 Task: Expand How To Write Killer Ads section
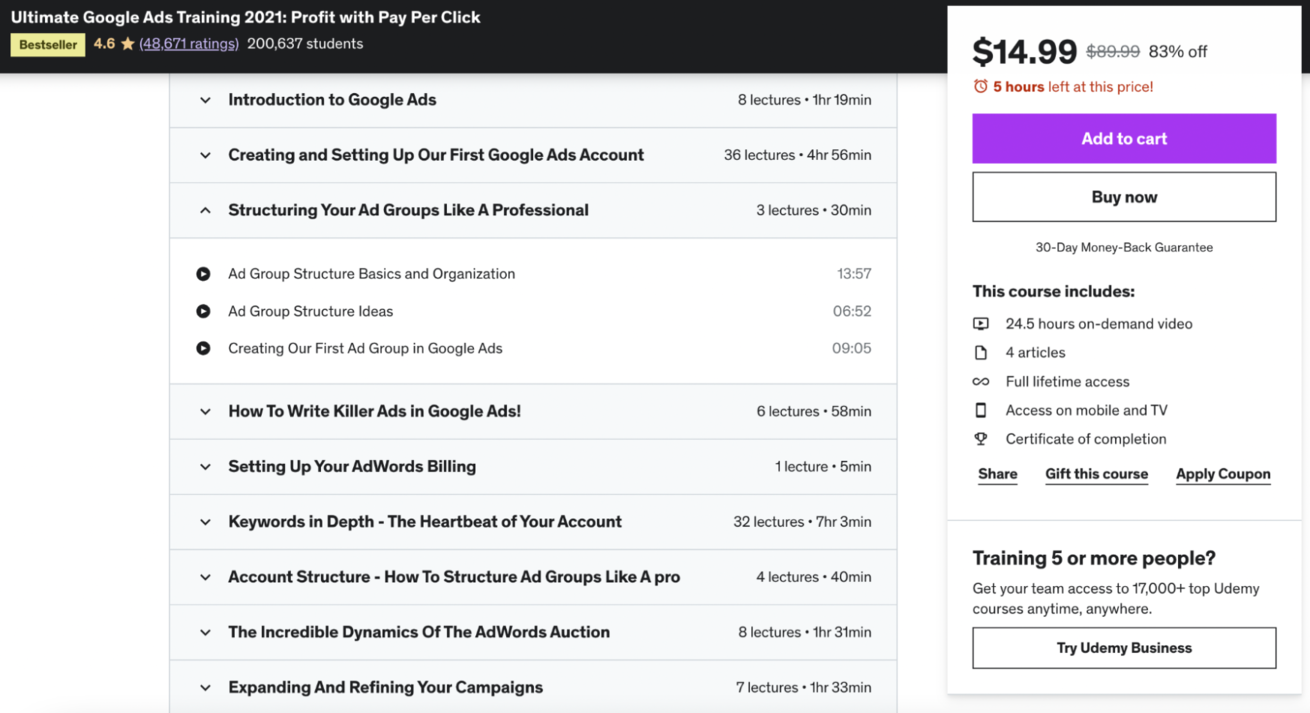point(205,411)
